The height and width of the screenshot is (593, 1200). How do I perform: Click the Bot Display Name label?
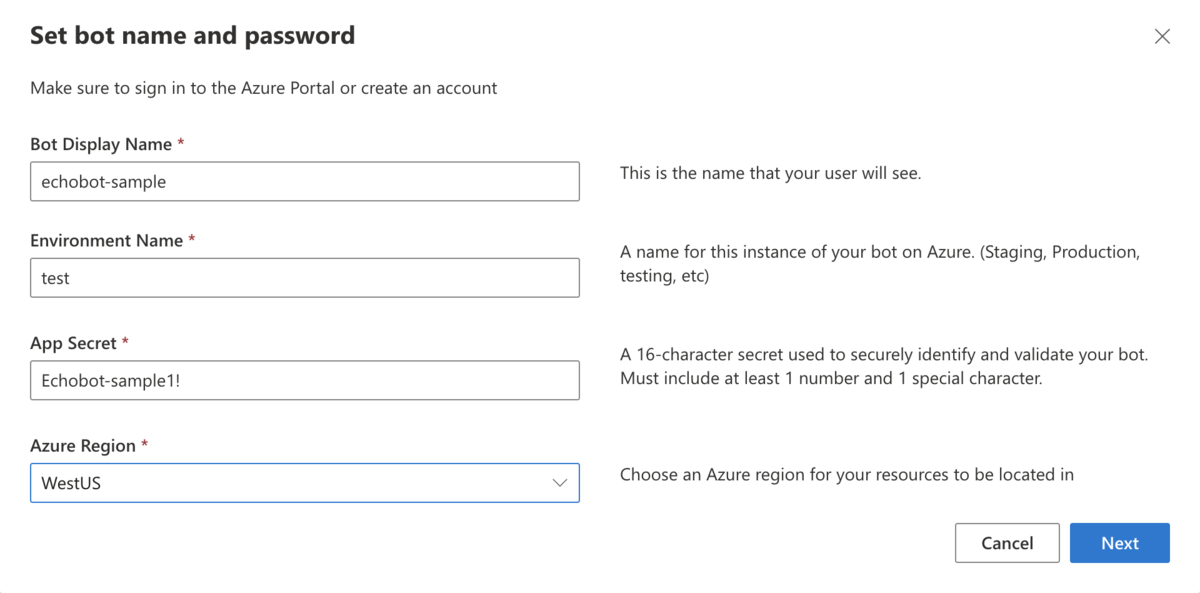click(101, 144)
